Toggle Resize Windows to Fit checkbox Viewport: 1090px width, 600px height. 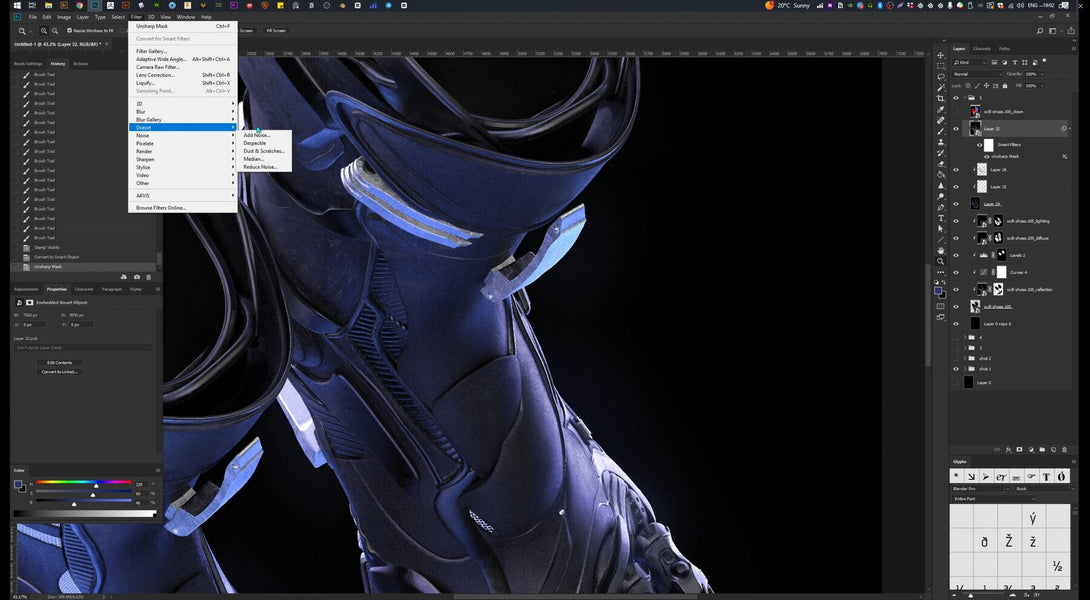pos(70,31)
